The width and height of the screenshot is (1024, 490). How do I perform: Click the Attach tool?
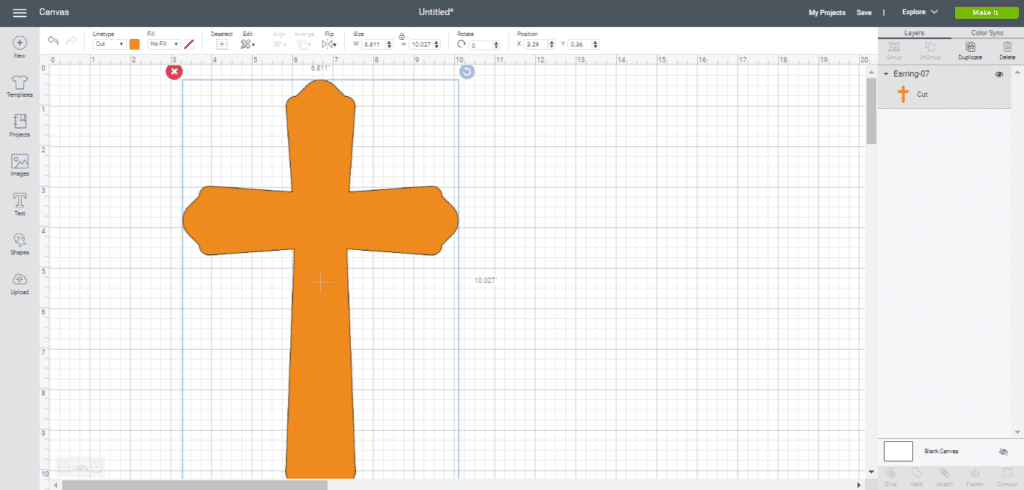point(944,477)
